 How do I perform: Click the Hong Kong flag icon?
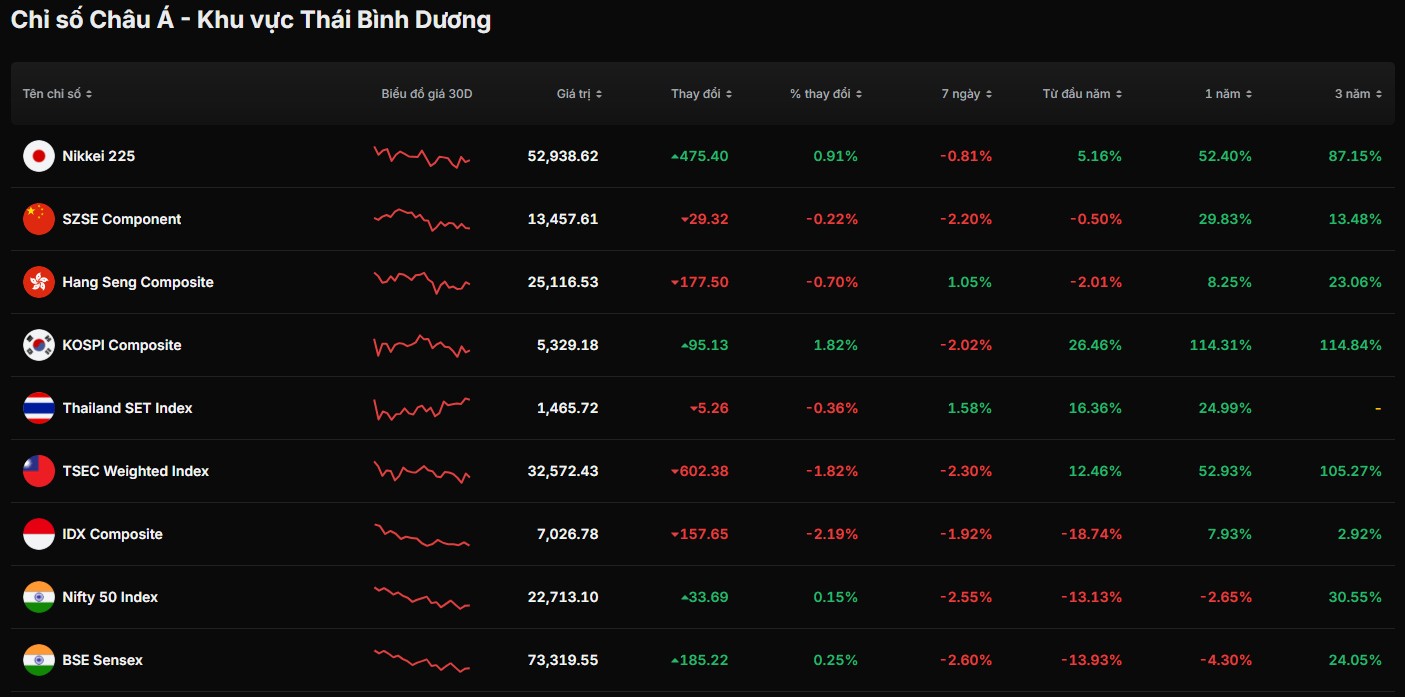point(39,282)
